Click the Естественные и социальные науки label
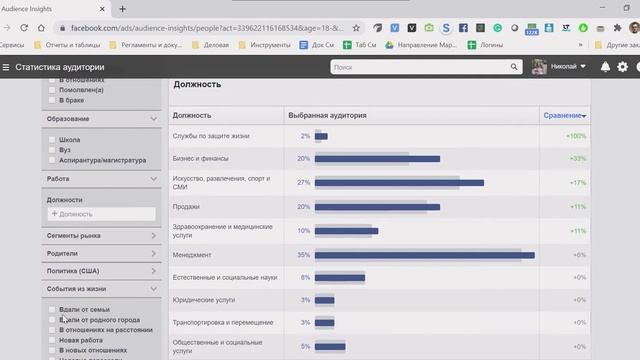 point(225,278)
